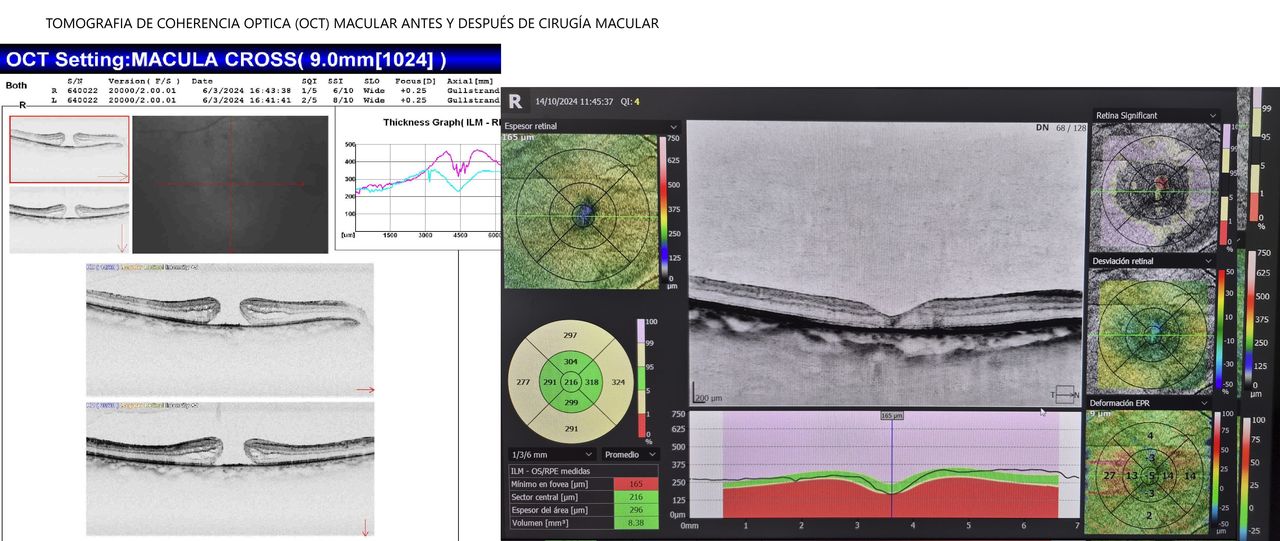
Task: Click the 165 µm marker on thickness profile
Action: tap(892, 414)
